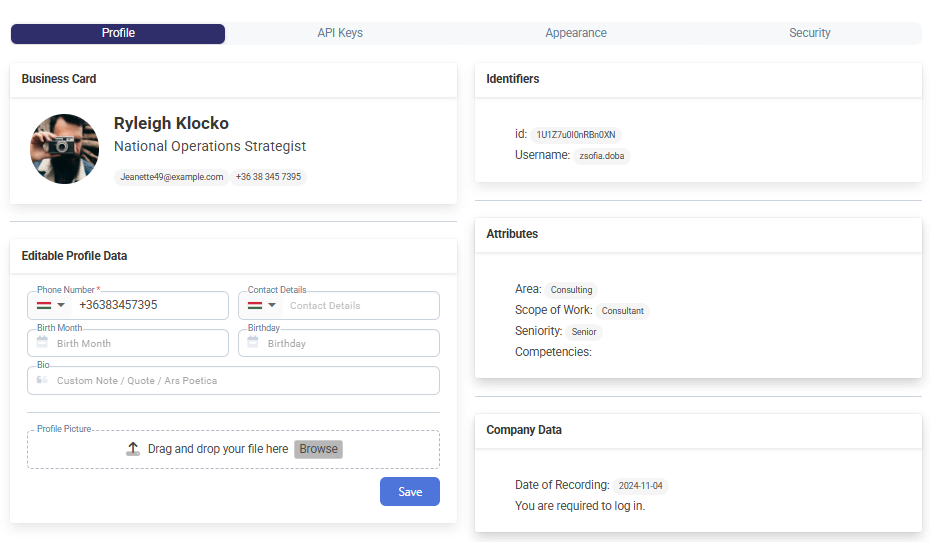Screen dimensions: 930x542
Task: Click the Jeanette49@example.com email chip
Action: pyautogui.click(x=171, y=177)
